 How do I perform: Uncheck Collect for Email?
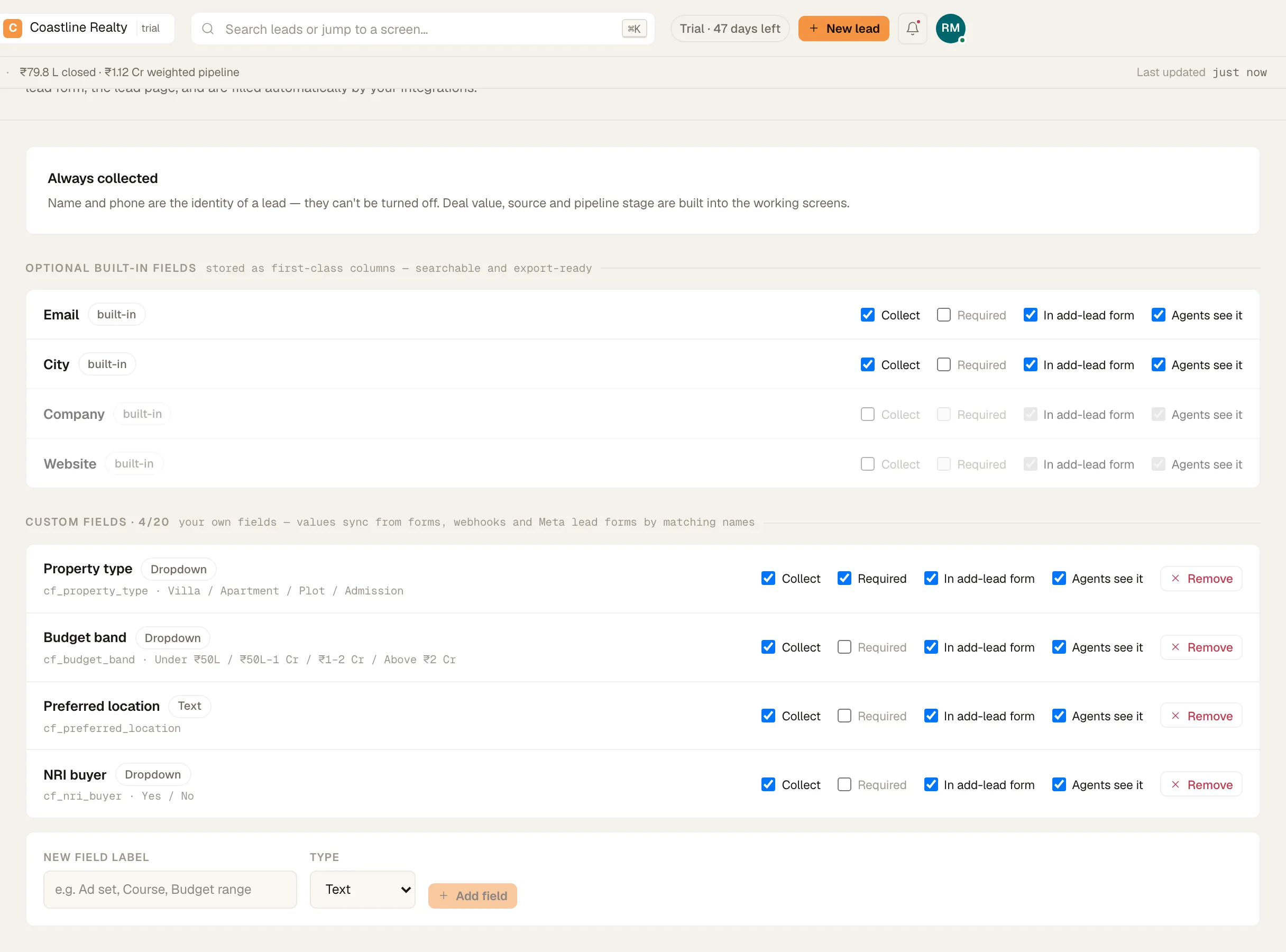click(x=867, y=315)
